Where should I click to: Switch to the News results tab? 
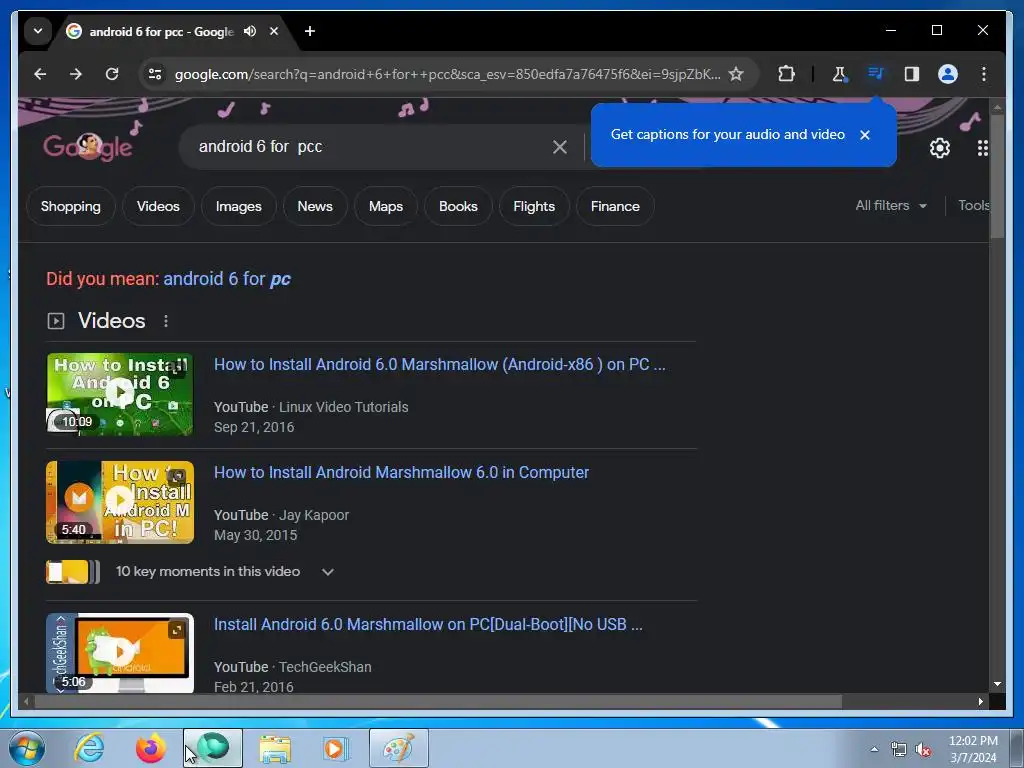tap(315, 206)
